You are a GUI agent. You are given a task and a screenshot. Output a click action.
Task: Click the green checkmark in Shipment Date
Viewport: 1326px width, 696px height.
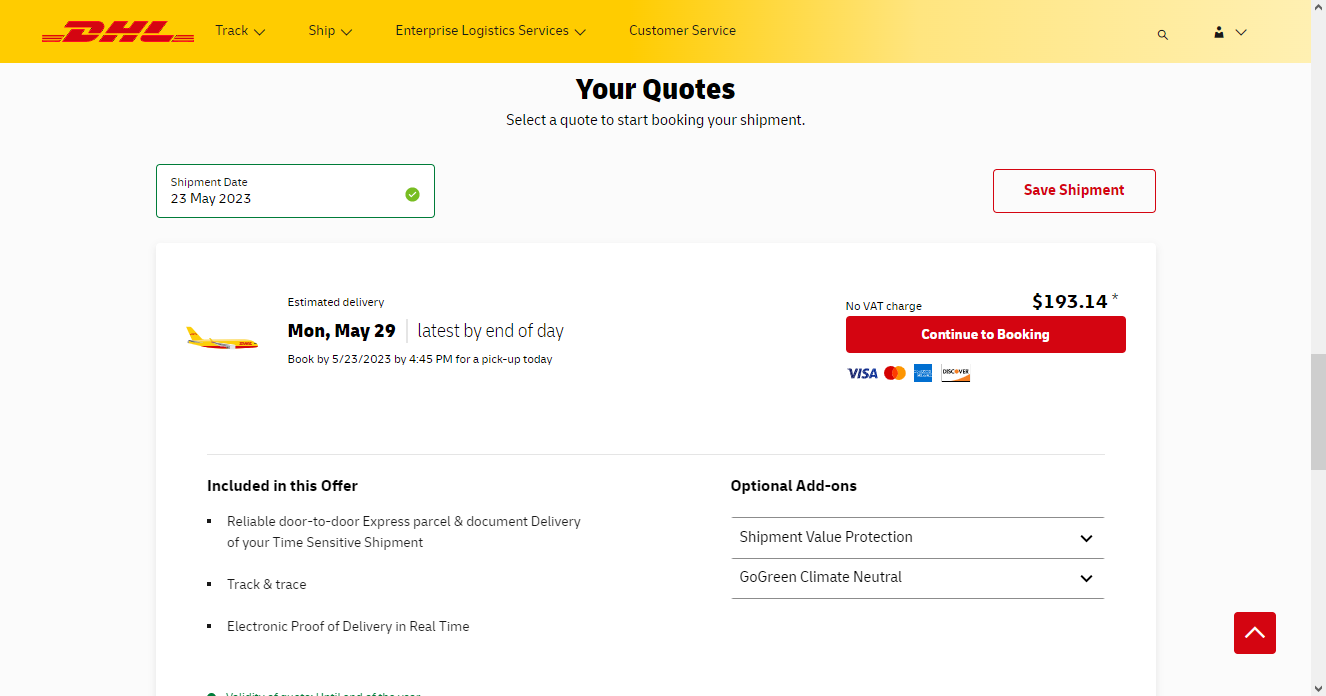(412, 194)
